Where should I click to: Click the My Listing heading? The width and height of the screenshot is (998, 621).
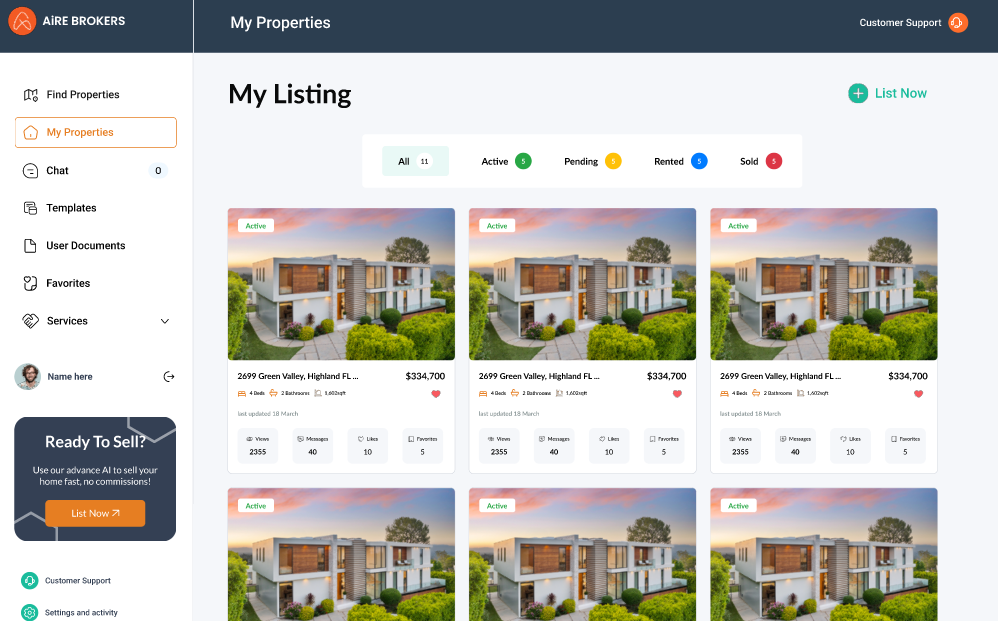click(290, 95)
